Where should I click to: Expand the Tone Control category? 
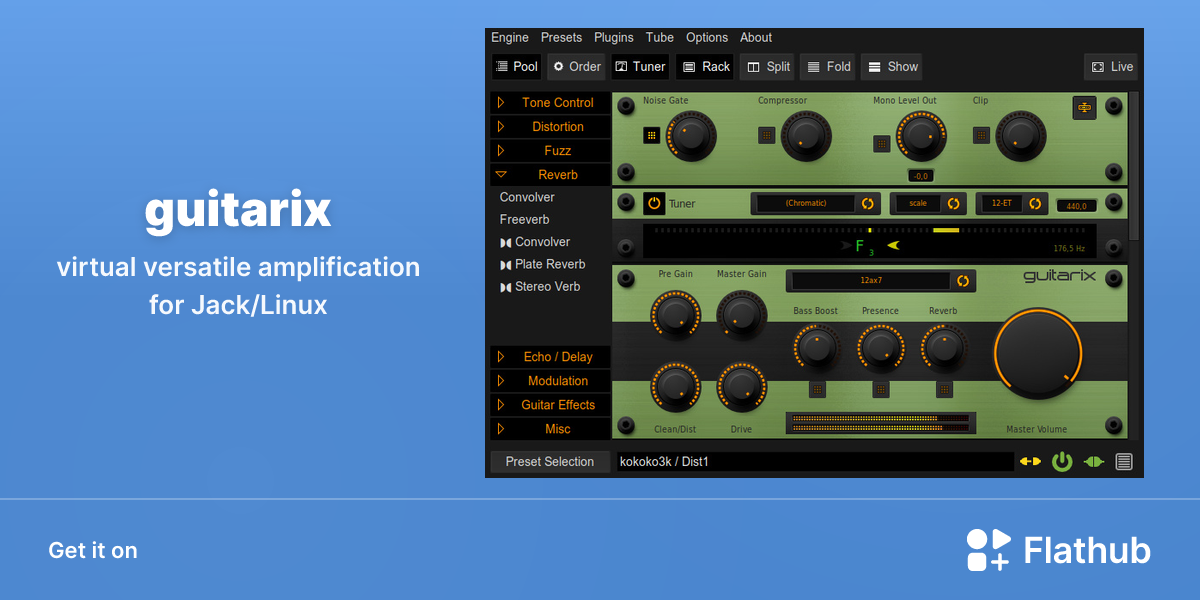(550, 102)
